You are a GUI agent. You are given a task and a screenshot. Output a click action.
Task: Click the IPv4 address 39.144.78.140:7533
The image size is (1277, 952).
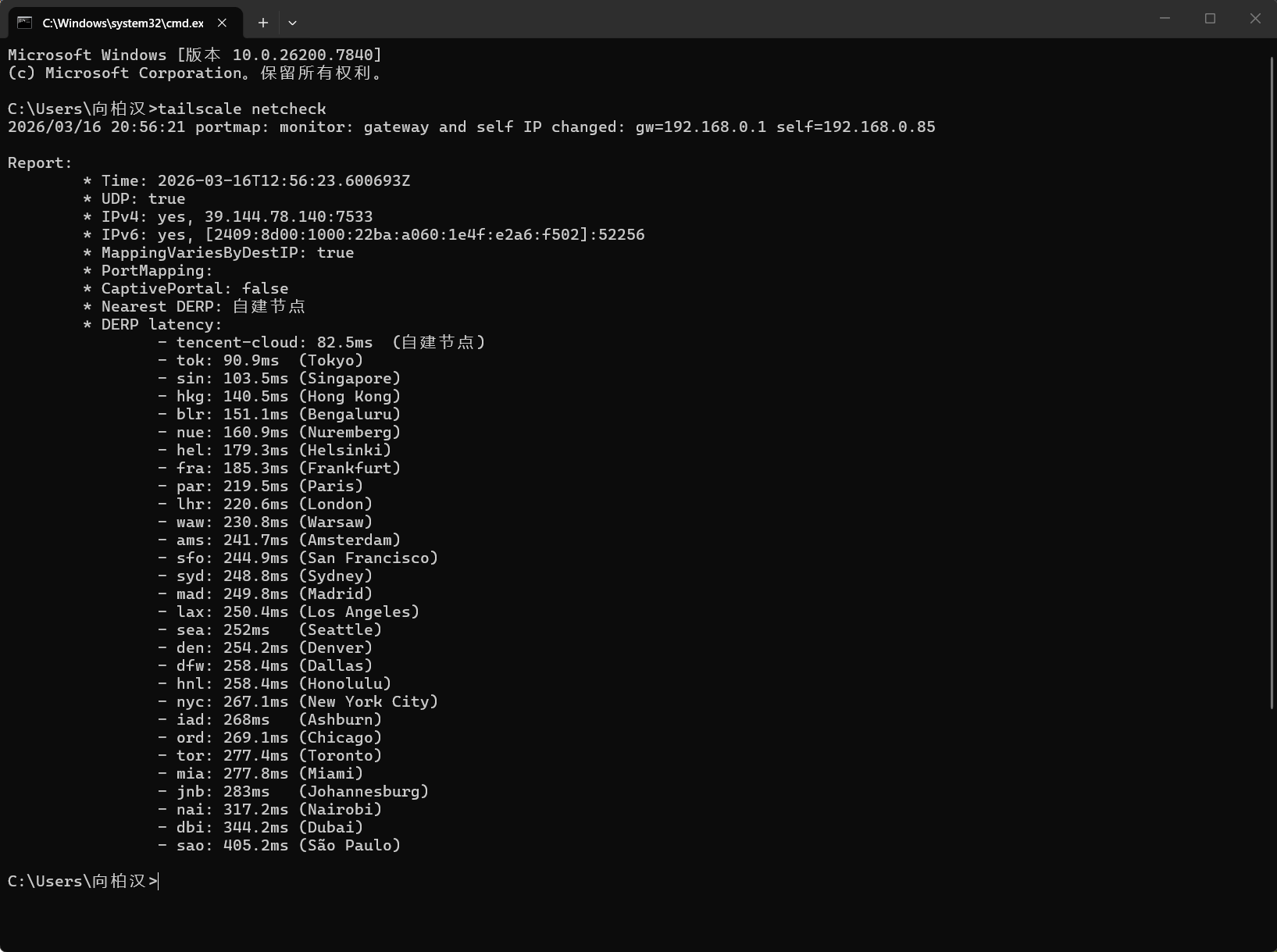coord(288,217)
